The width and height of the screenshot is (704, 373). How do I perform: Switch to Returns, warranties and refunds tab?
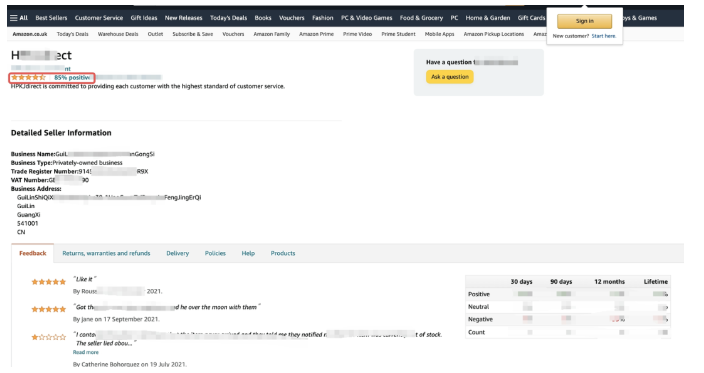coord(106,254)
